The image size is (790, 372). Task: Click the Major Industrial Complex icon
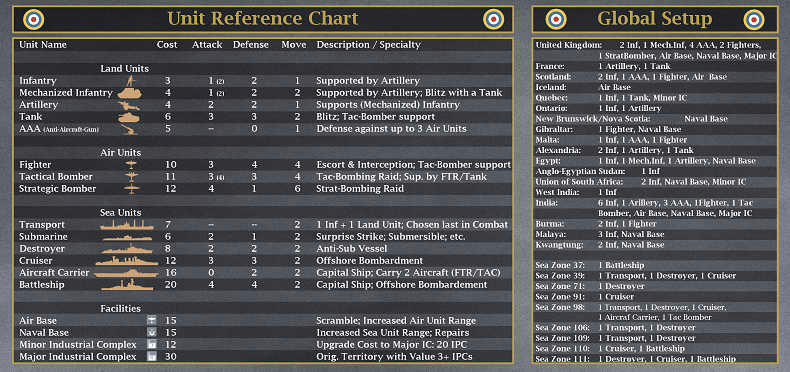tap(151, 356)
